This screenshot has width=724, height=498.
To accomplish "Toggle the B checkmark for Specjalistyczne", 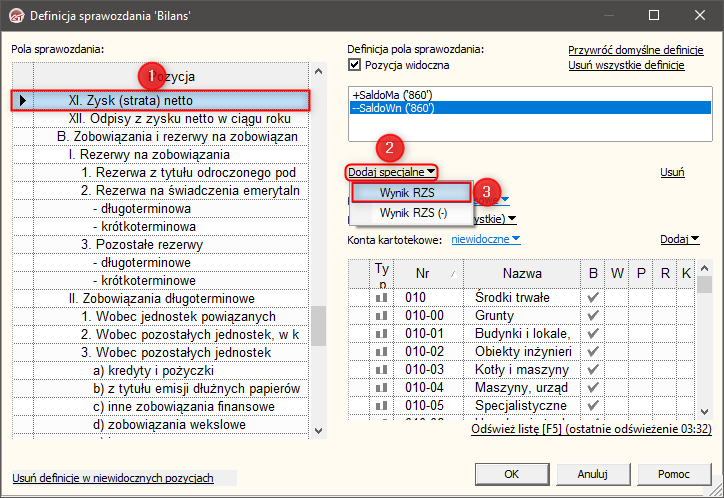I will 593,406.
